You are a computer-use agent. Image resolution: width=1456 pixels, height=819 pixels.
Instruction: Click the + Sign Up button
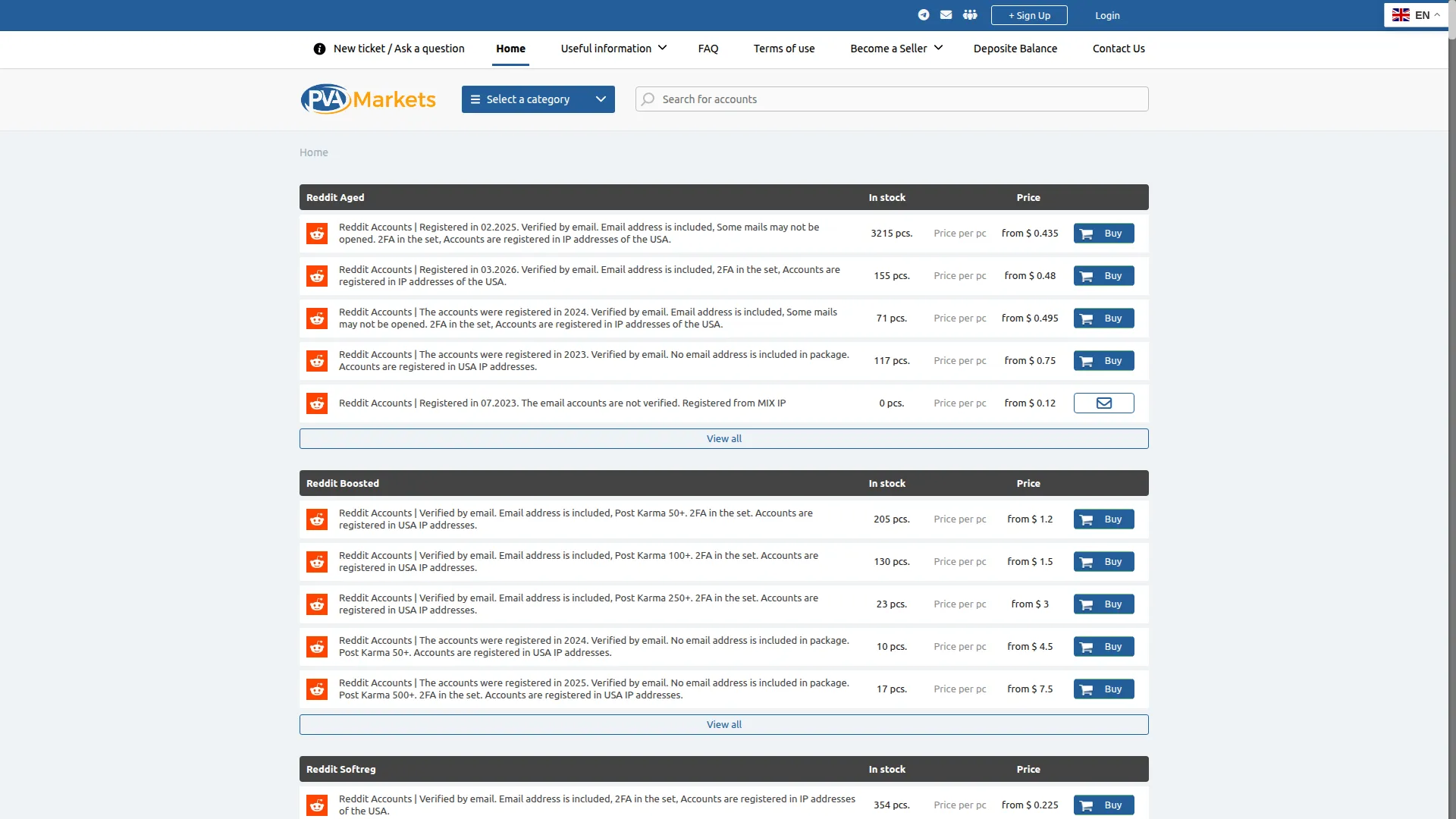1029,15
